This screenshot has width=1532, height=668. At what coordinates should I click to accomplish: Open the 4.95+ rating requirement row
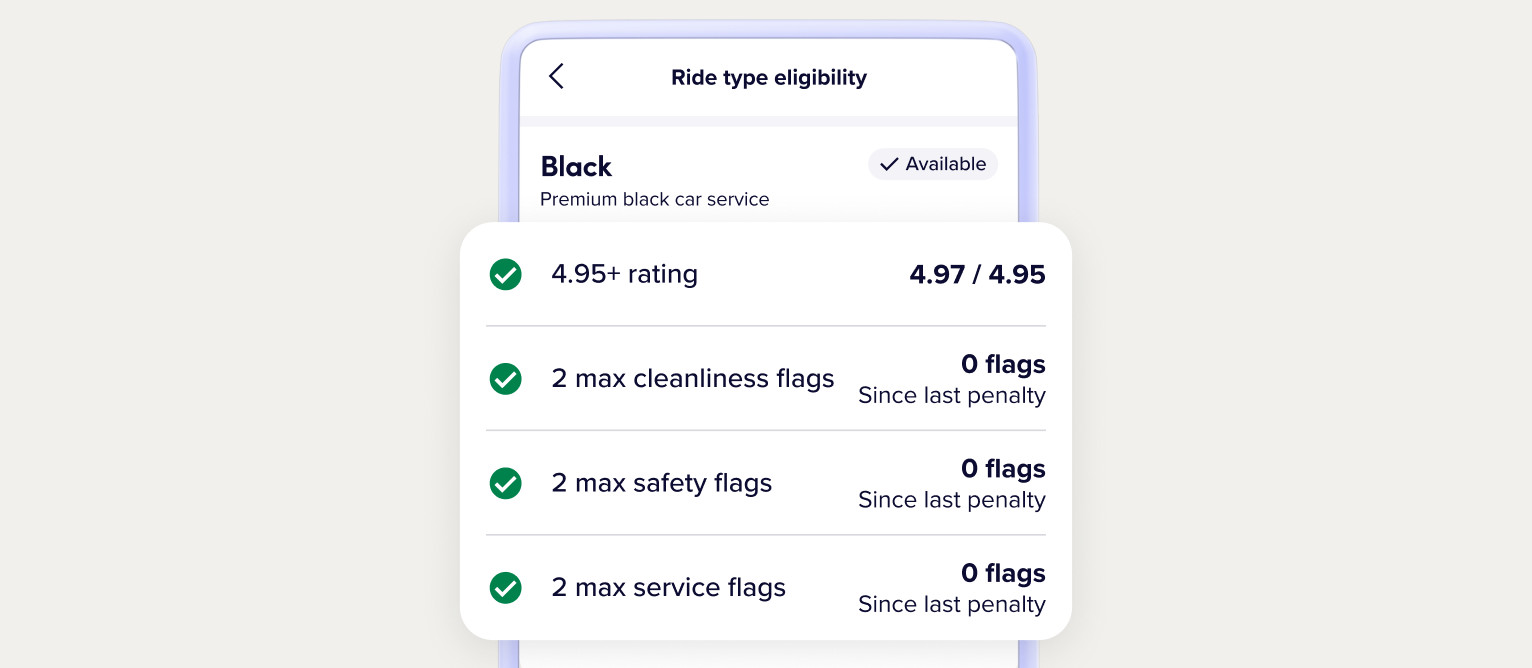766,274
